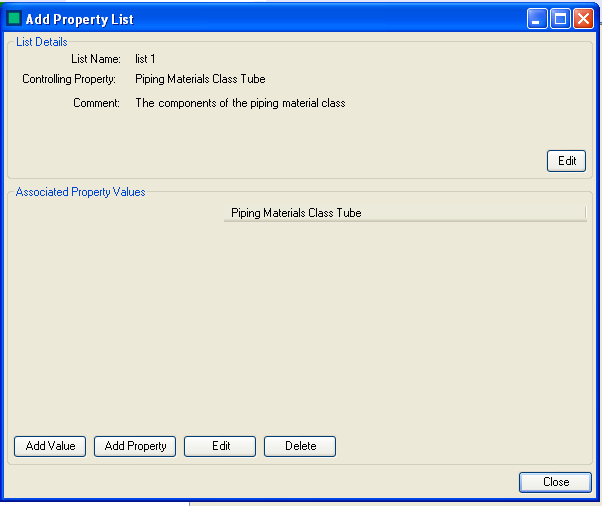Click the Controlling Property value text
The height and width of the screenshot is (506, 602).
[x=200, y=79]
